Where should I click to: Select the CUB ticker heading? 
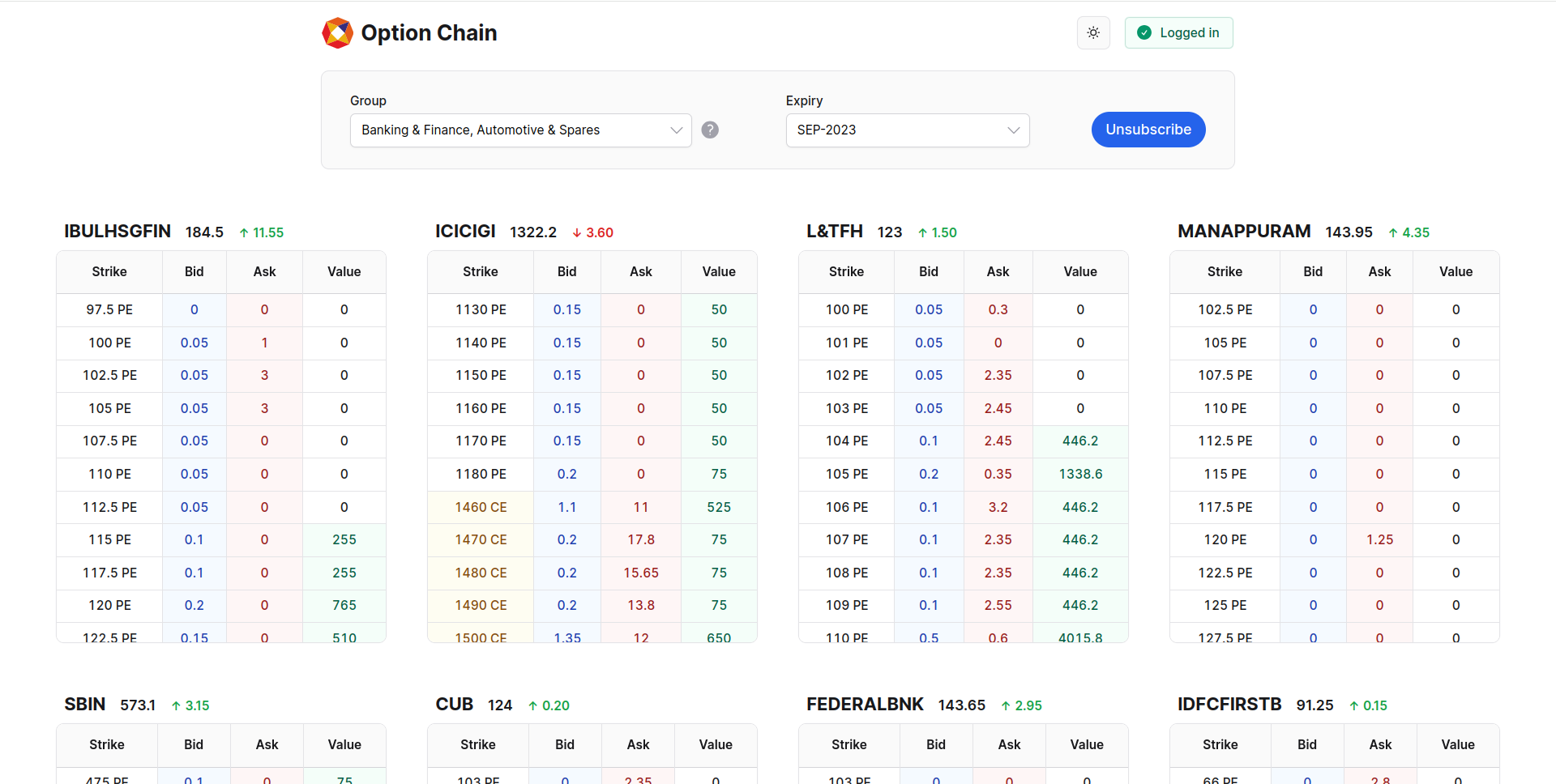click(x=455, y=705)
